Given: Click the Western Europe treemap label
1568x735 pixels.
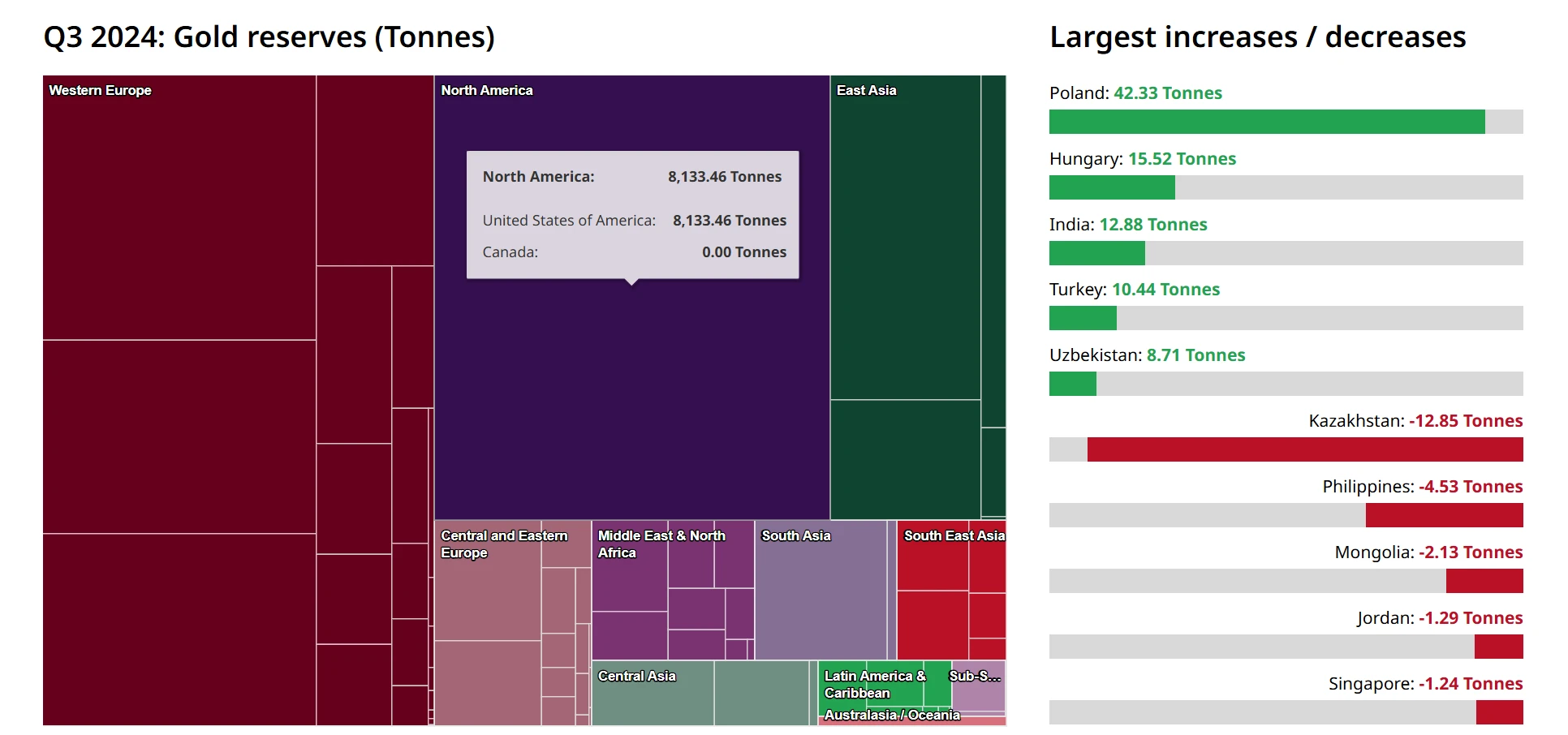Looking at the screenshot, I should (x=100, y=90).
